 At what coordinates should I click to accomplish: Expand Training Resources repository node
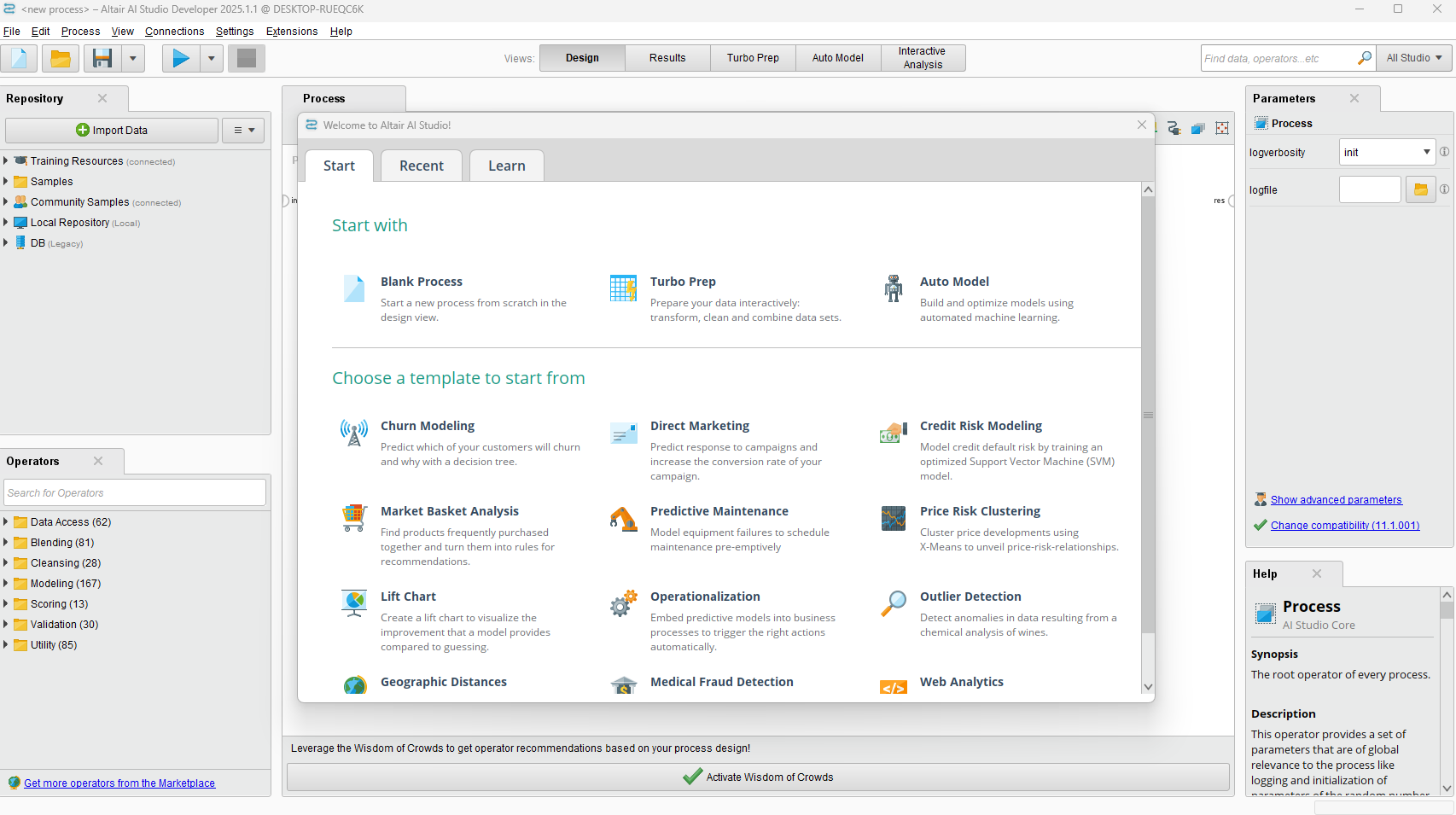click(x=5, y=160)
